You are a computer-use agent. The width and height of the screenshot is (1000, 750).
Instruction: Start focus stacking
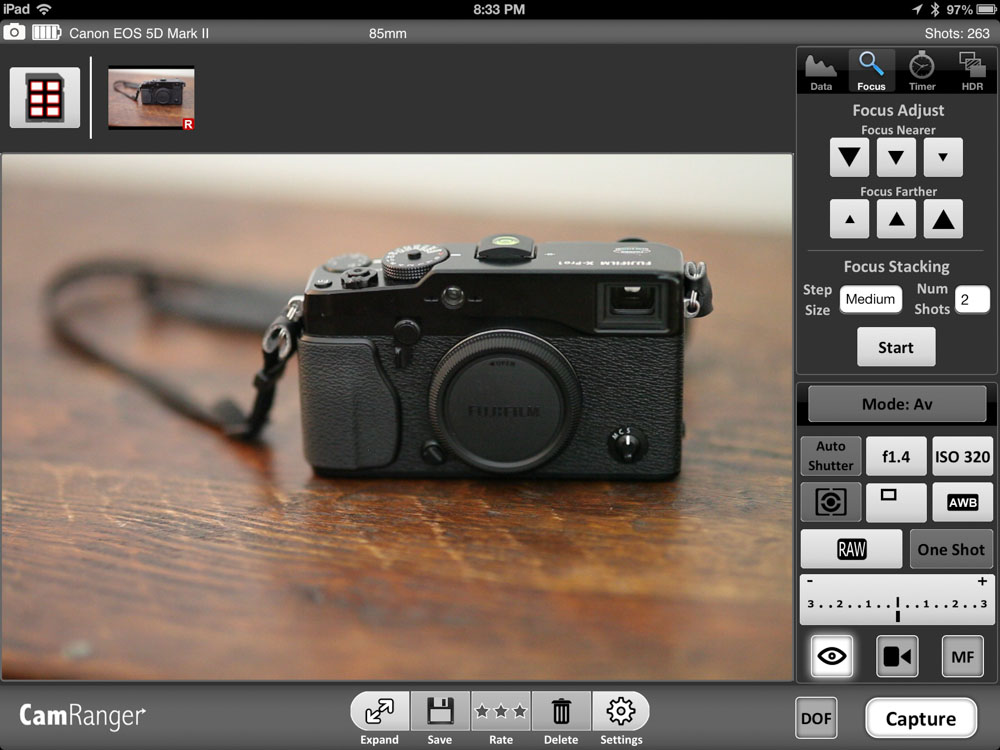896,347
